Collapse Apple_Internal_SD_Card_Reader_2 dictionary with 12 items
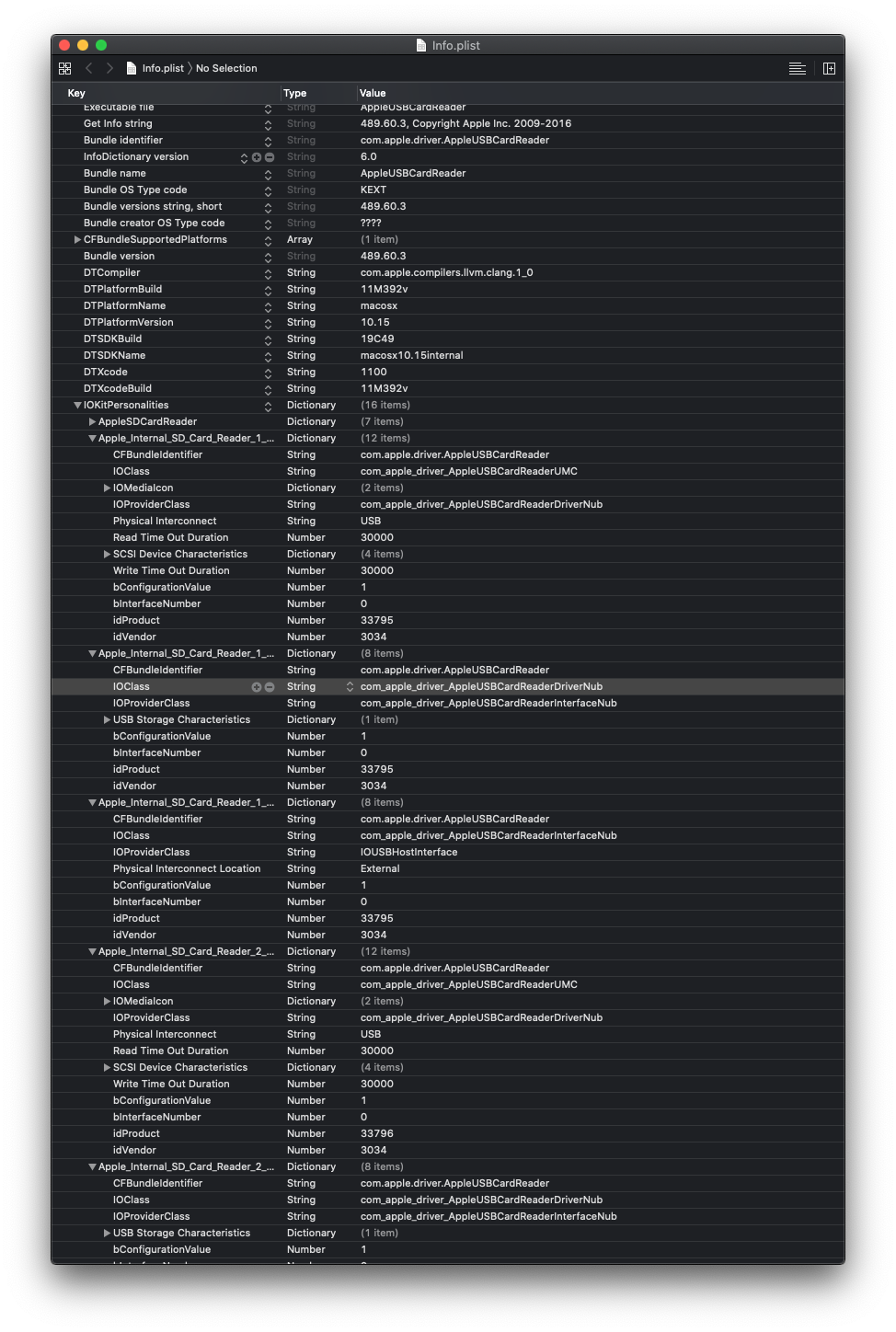 [92, 951]
